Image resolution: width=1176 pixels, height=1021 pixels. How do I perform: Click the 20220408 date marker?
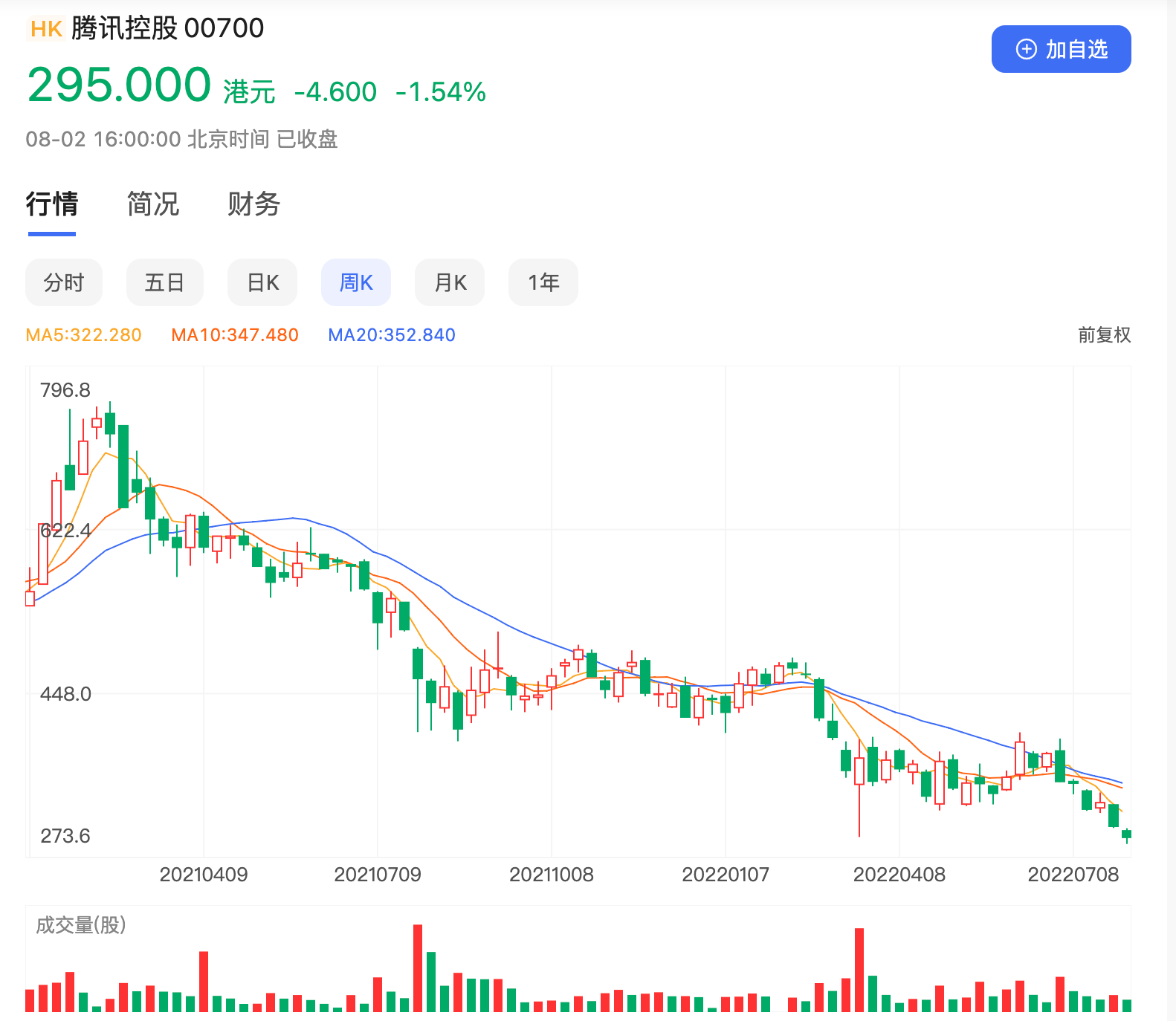(899, 875)
